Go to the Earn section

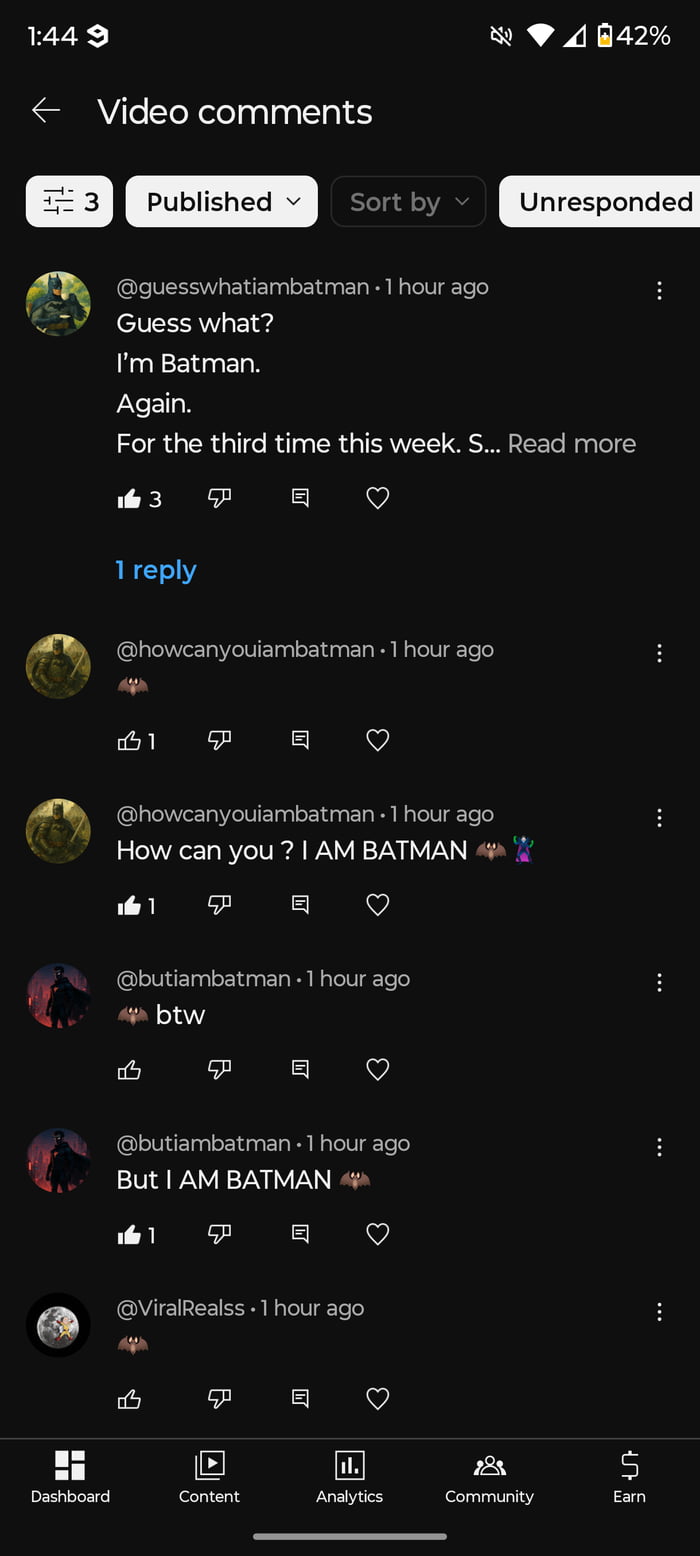point(629,1478)
